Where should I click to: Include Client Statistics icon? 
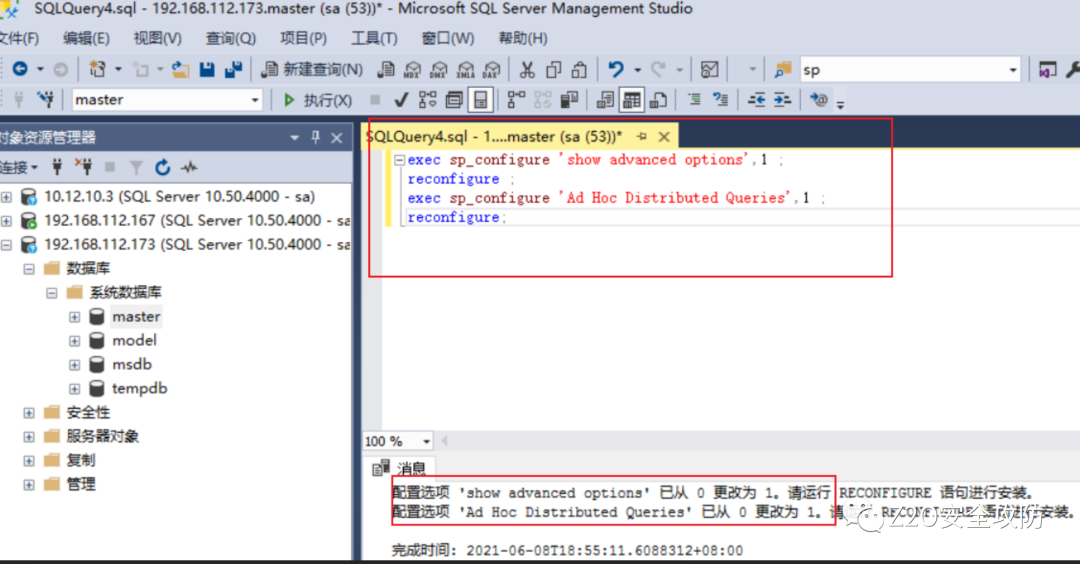click(x=569, y=100)
